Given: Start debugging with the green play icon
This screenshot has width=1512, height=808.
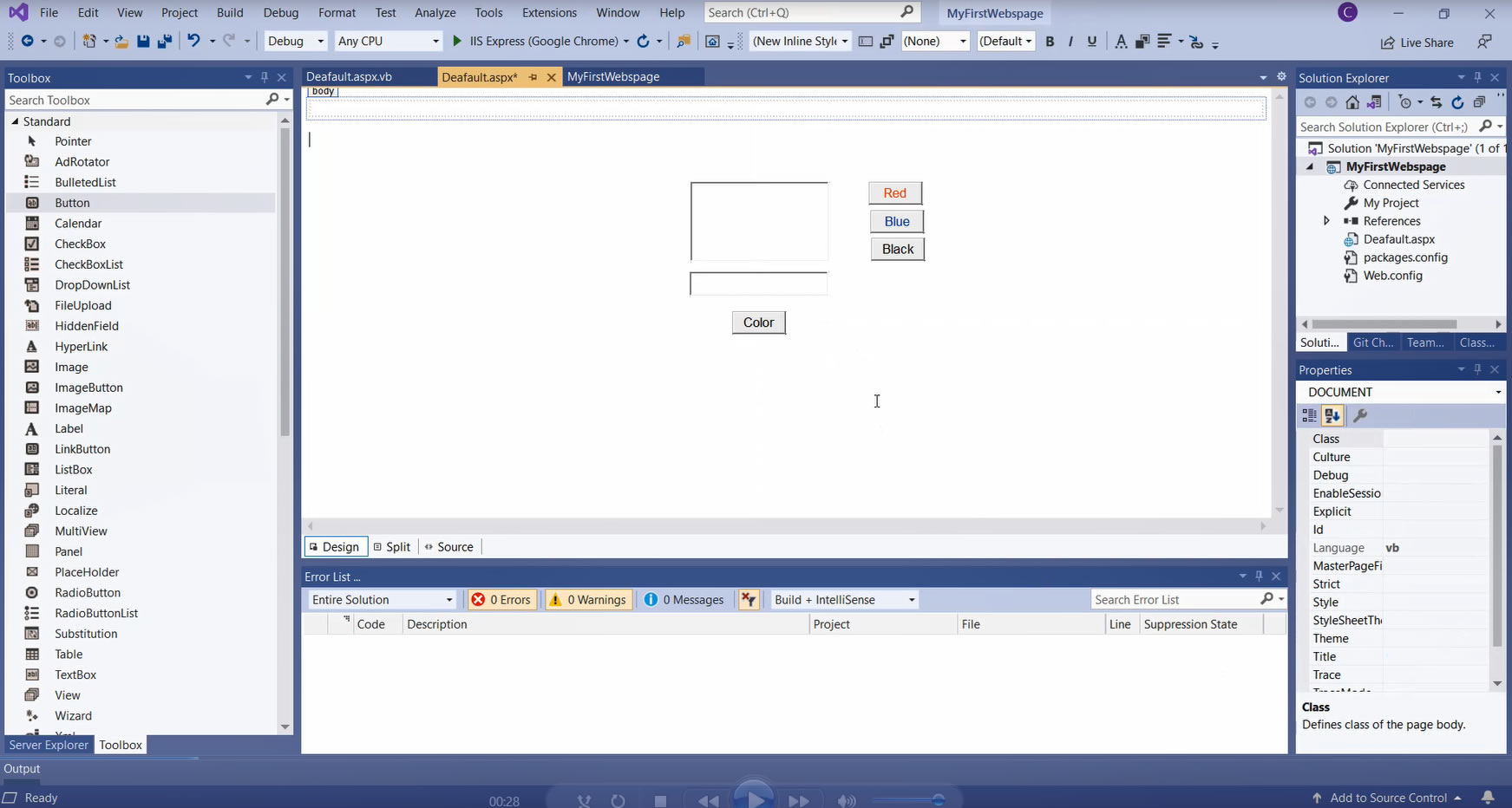Looking at the screenshot, I should (x=457, y=41).
